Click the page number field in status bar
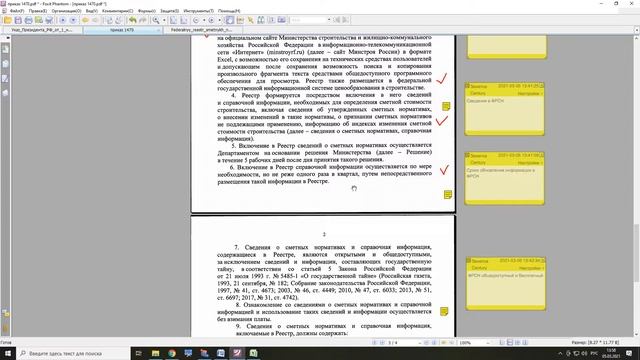The width and height of the screenshot is (640, 360). pyautogui.click(x=402, y=343)
